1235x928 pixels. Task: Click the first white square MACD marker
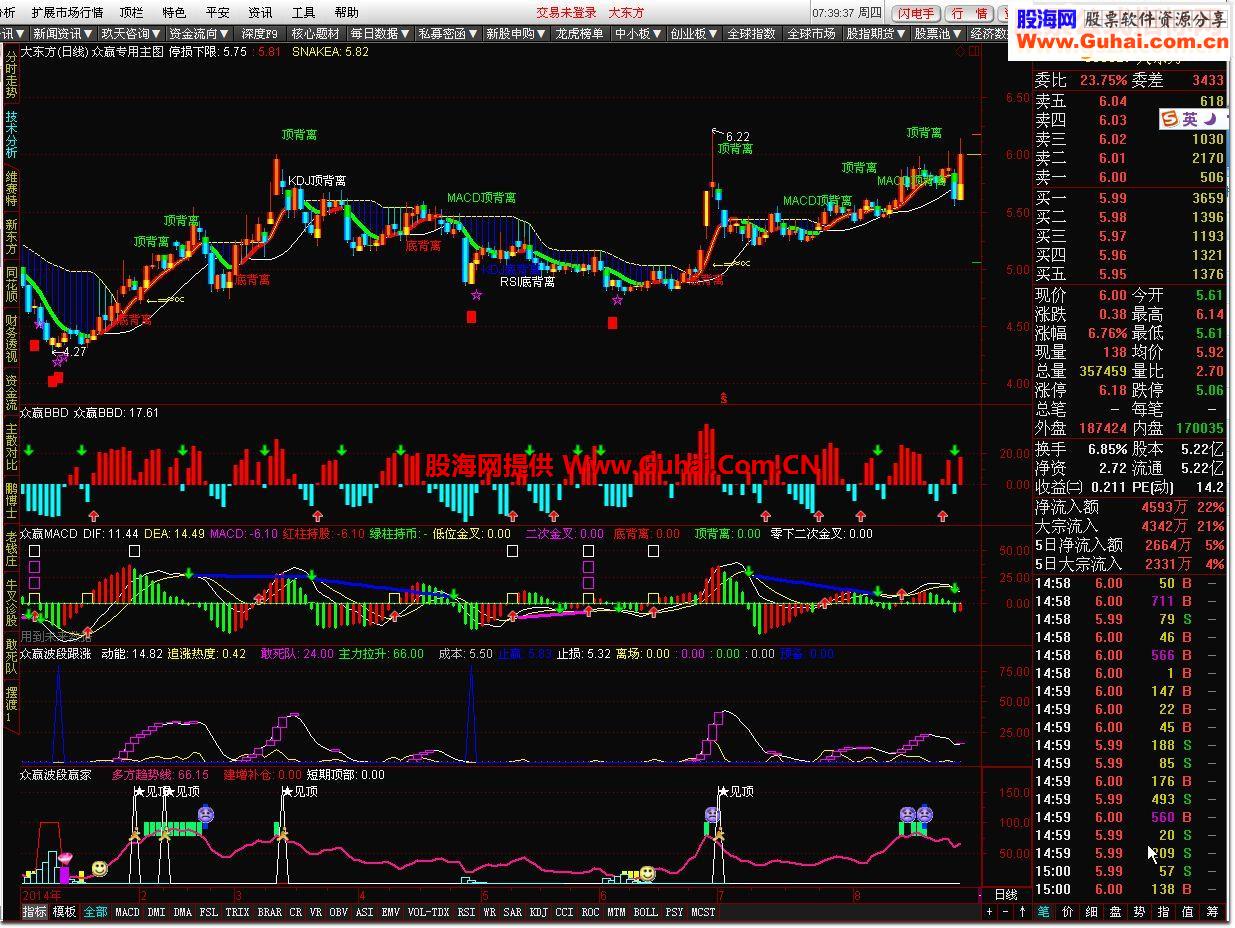tap(35, 551)
